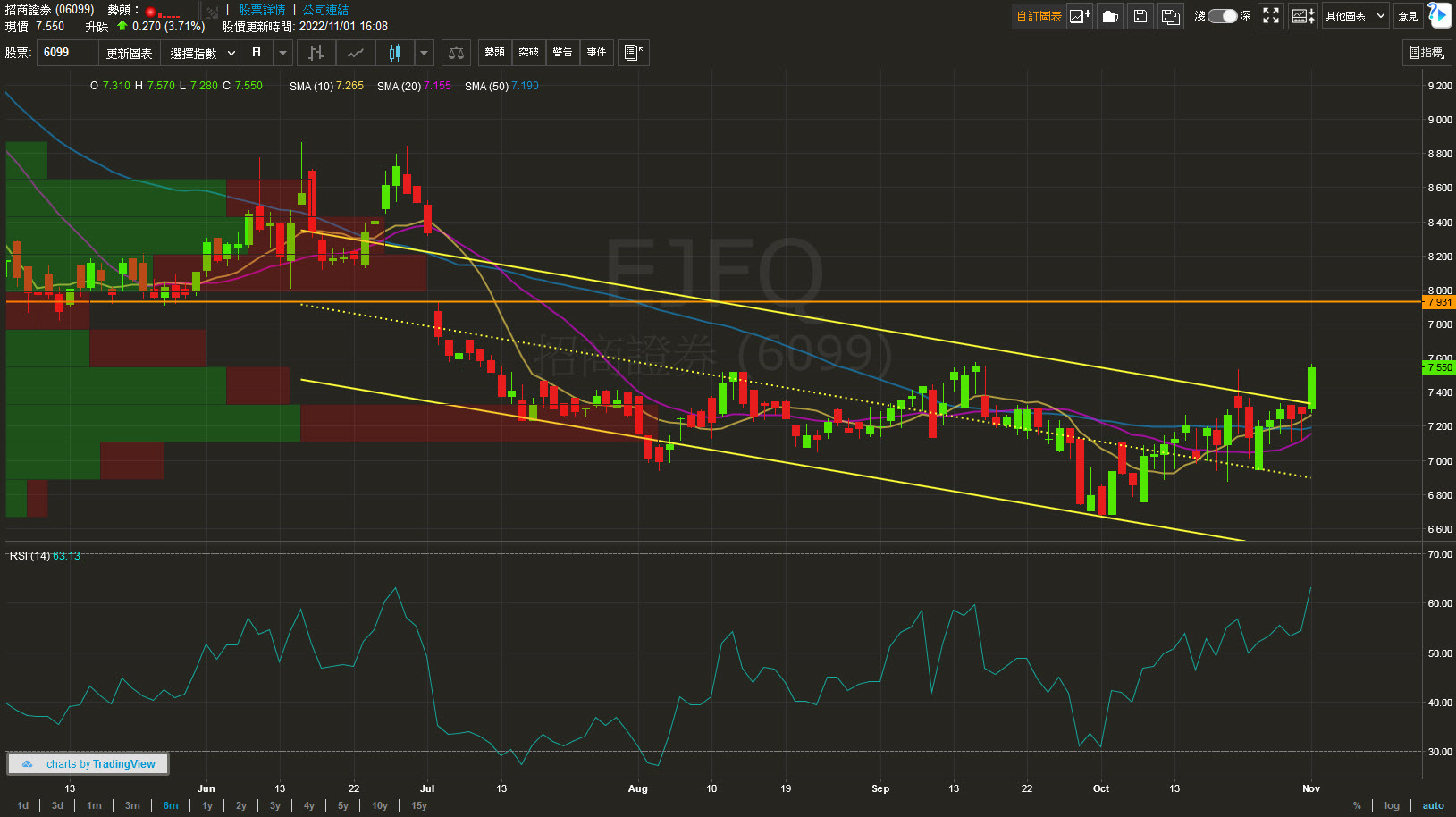Open the 股票詳情 link

[262, 10]
